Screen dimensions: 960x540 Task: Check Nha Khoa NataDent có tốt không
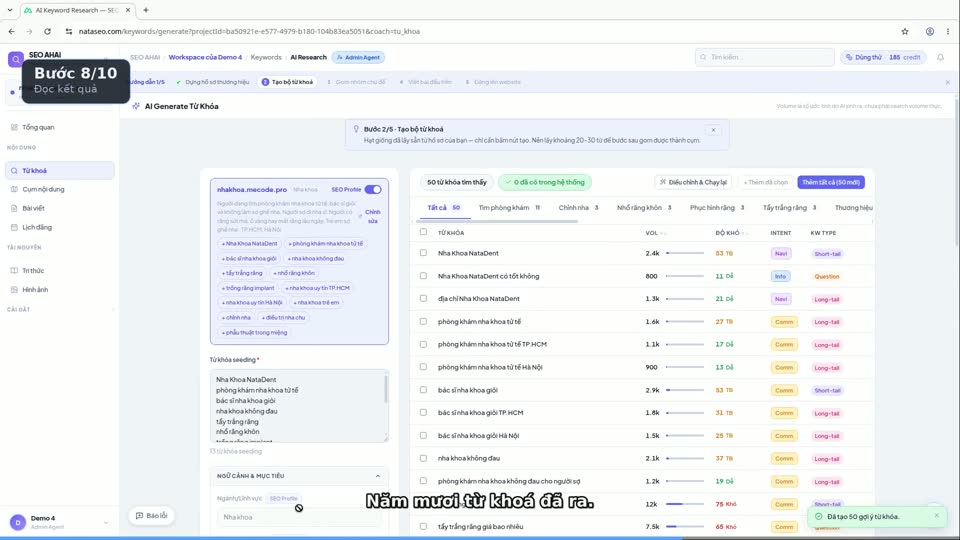click(423, 276)
